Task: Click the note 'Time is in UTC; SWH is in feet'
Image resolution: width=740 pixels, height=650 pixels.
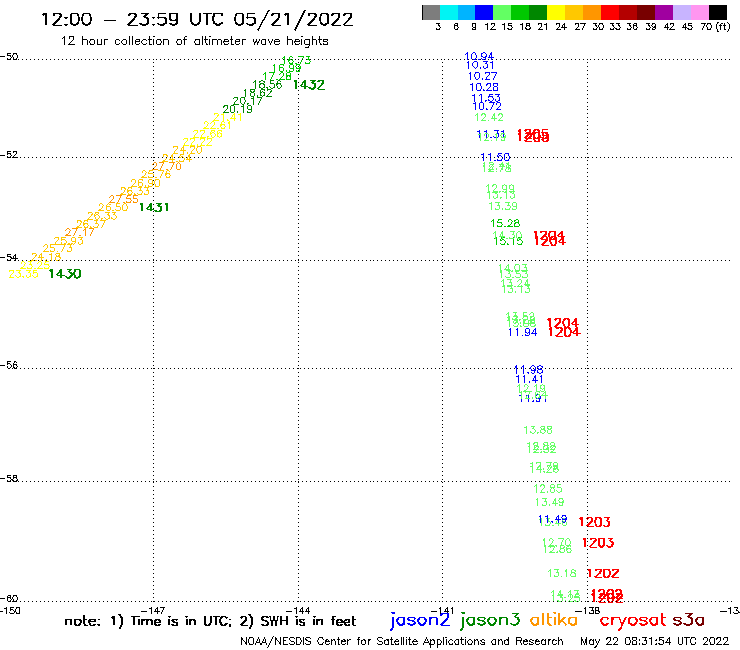Action: click(210, 621)
